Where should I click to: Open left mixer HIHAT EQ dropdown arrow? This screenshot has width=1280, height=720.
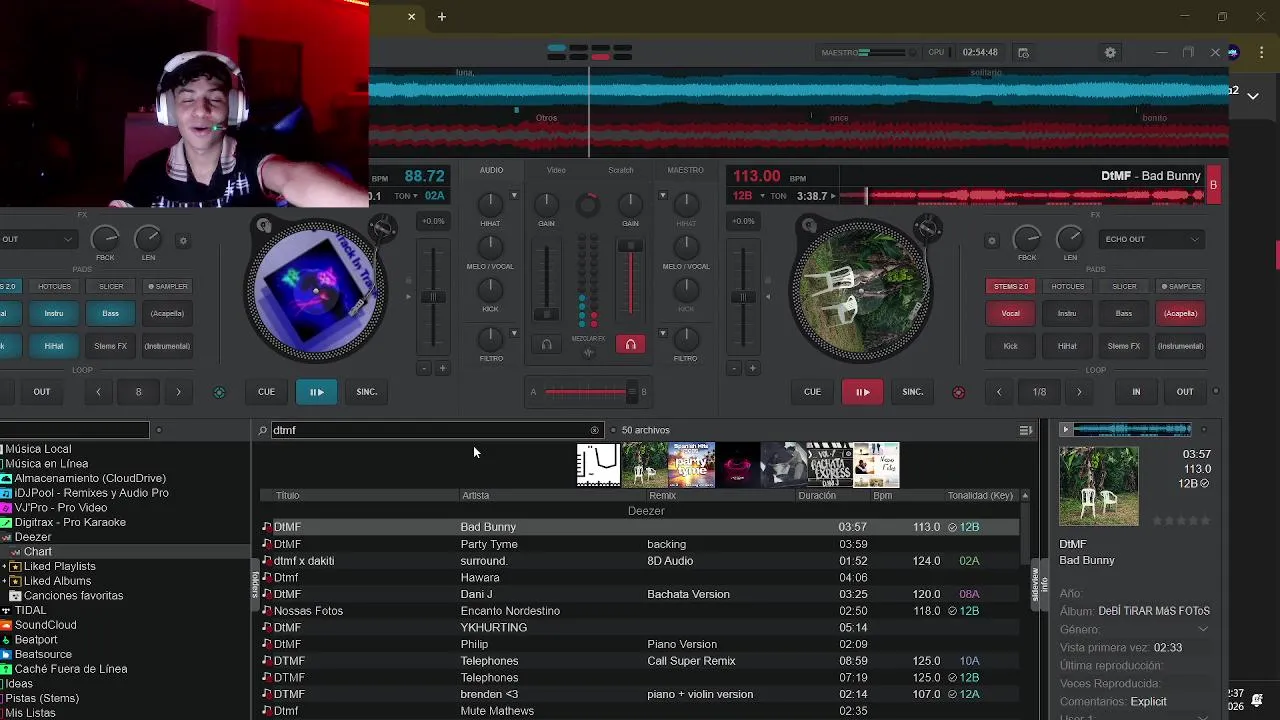(x=514, y=196)
